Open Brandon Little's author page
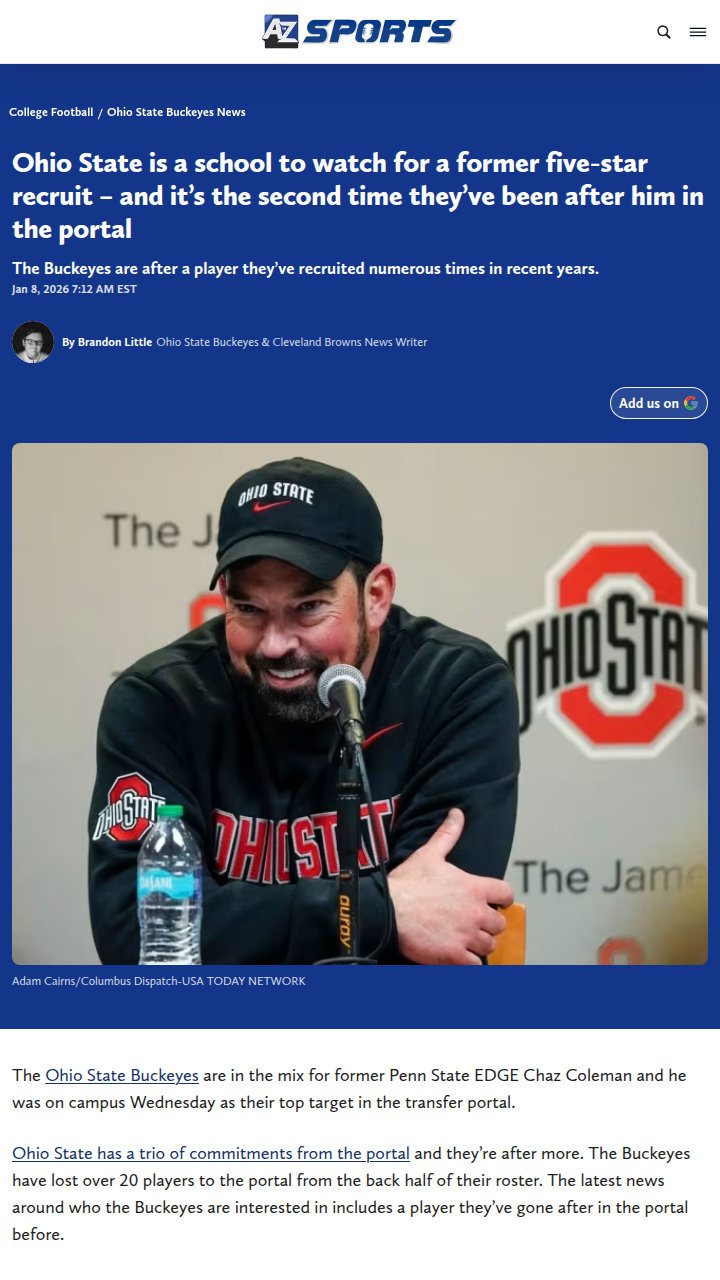The image size is (720, 1280). point(115,342)
